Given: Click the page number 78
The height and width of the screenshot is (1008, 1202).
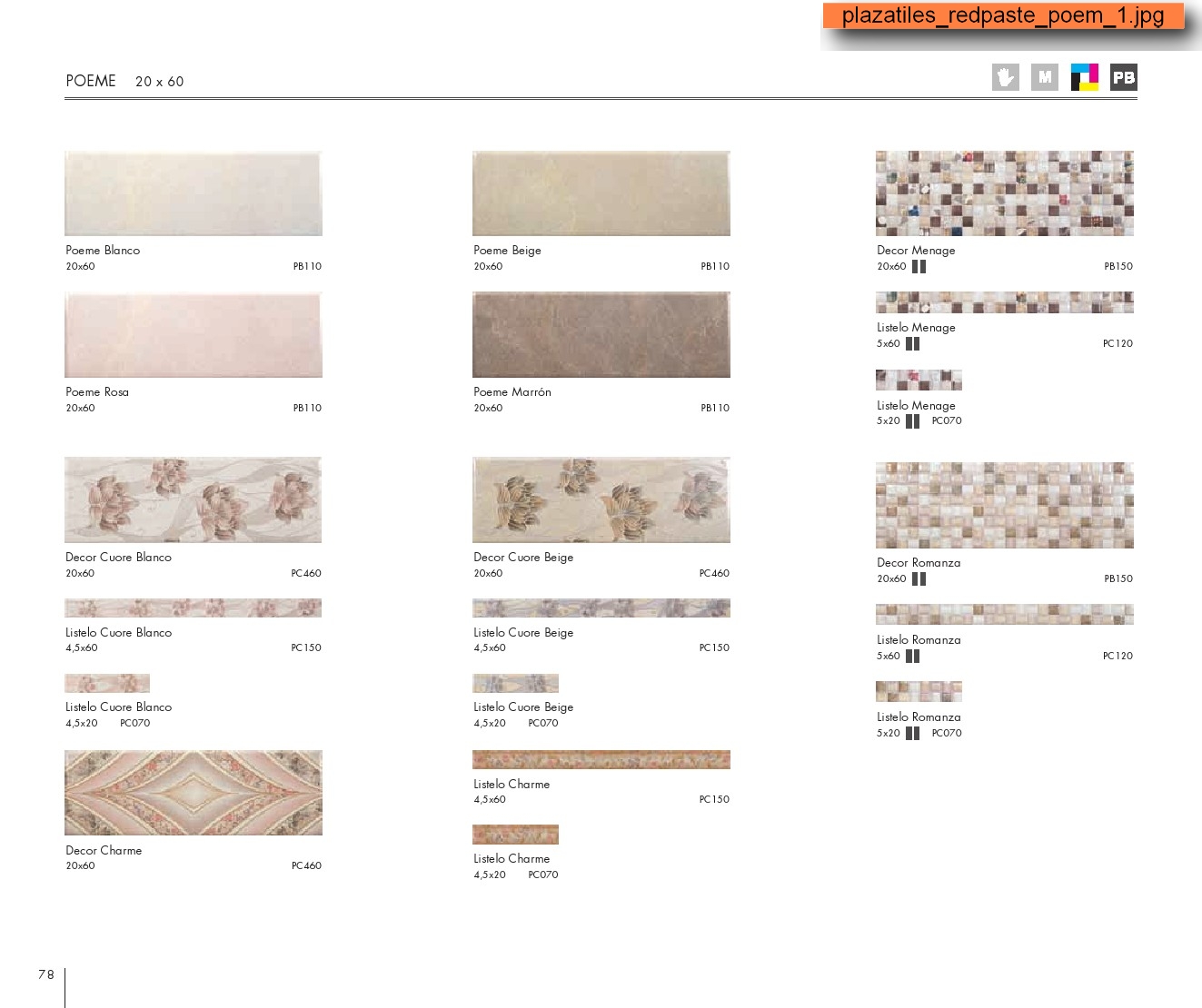Looking at the screenshot, I should 46,974.
